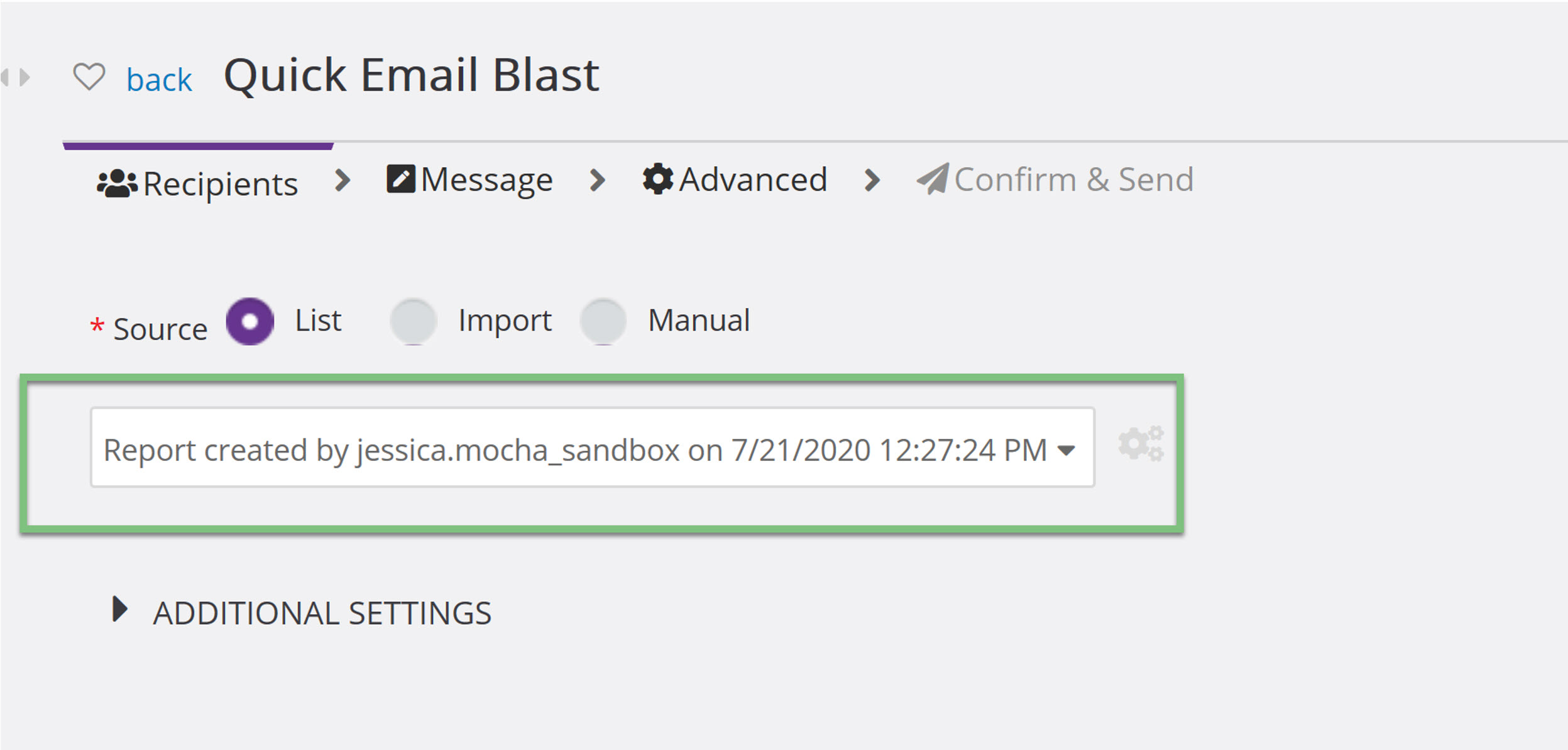Switch to the Message step tab
The width and height of the screenshot is (1568, 750).
[x=469, y=180]
